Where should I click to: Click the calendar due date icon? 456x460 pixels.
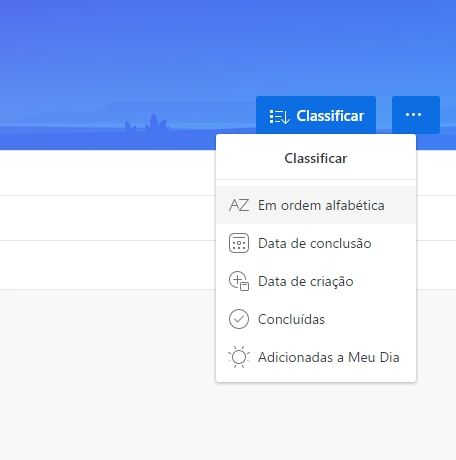point(239,243)
